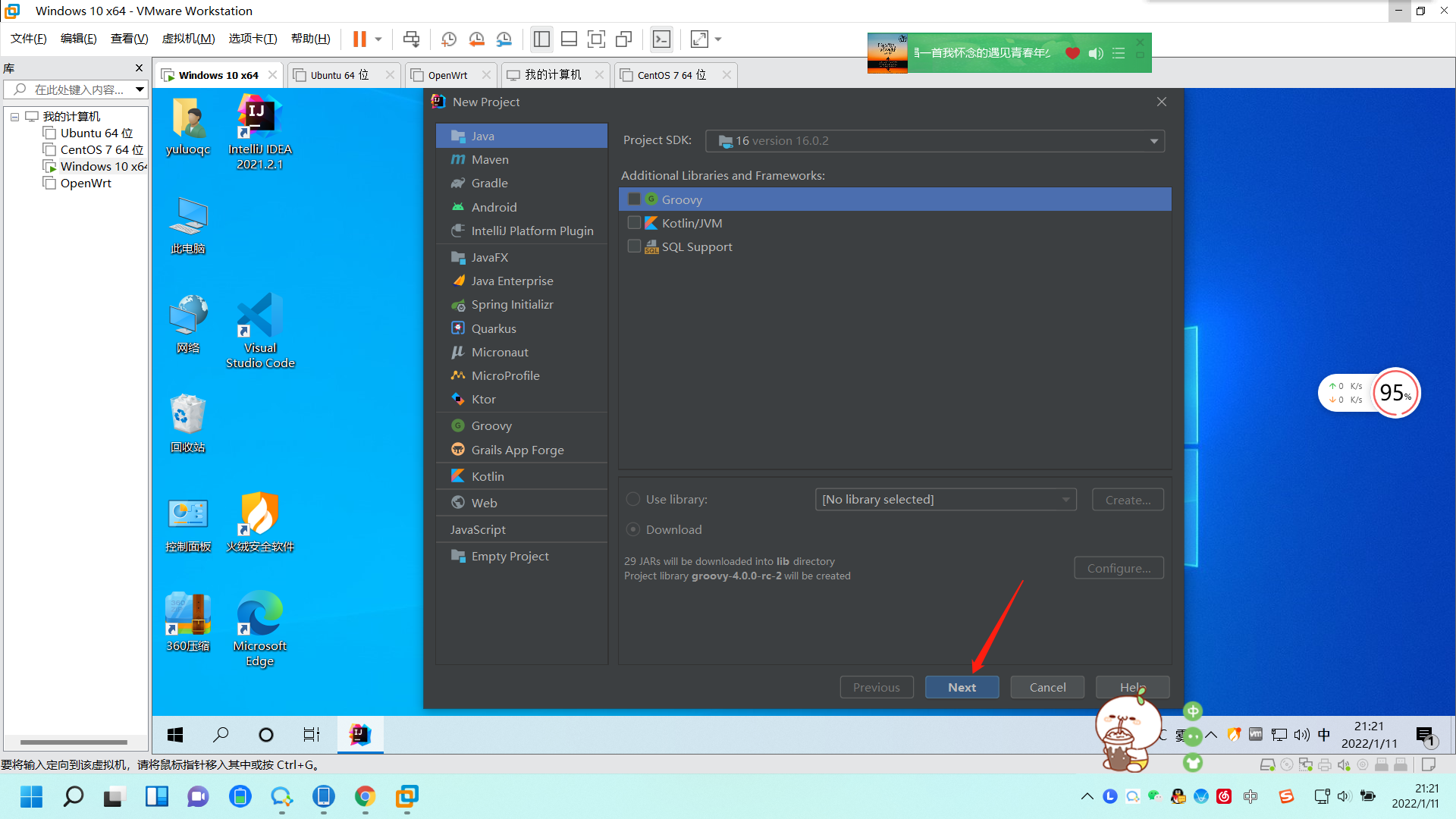Open 文件(F) menu
Viewport: 1456px width, 819px height.
[x=29, y=39]
